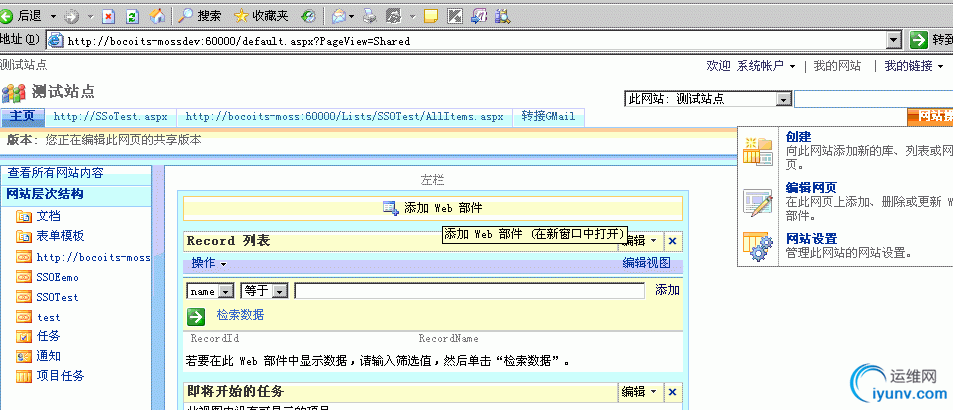Open the http://SSoTest.aspx tab
953x410 pixels.
[110, 117]
